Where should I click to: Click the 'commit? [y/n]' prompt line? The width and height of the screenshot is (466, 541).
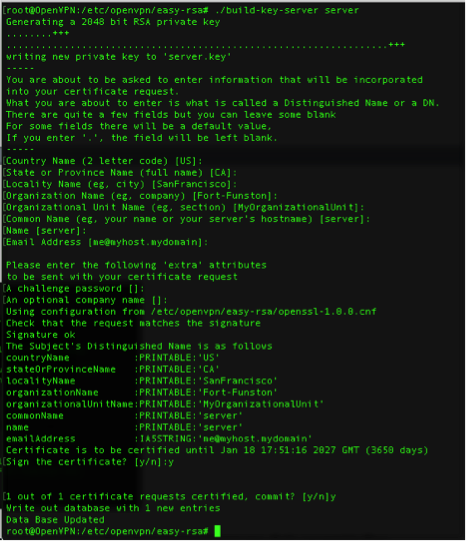tap(171, 496)
